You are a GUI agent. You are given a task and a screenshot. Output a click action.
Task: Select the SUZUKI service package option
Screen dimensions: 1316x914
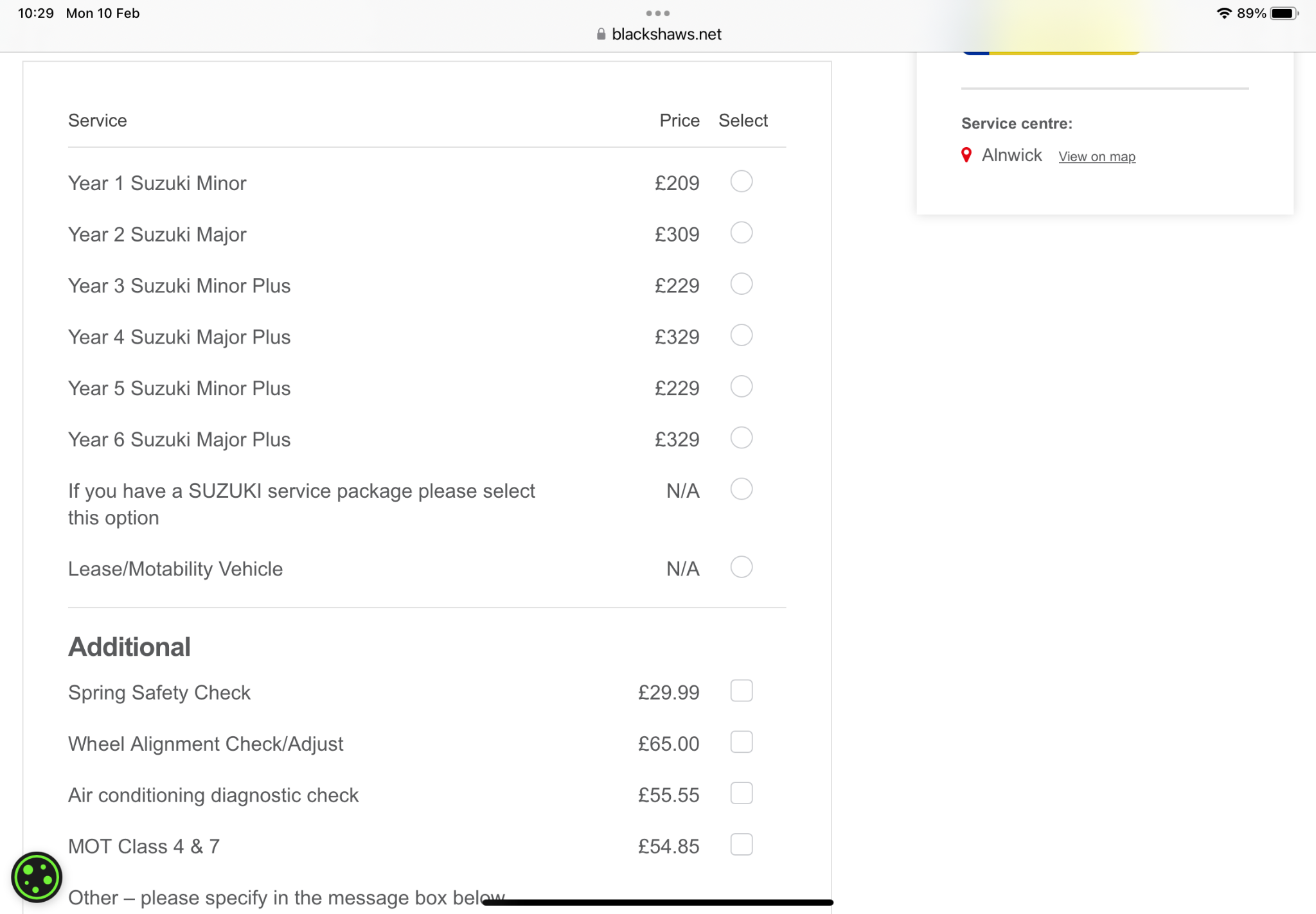(741, 489)
